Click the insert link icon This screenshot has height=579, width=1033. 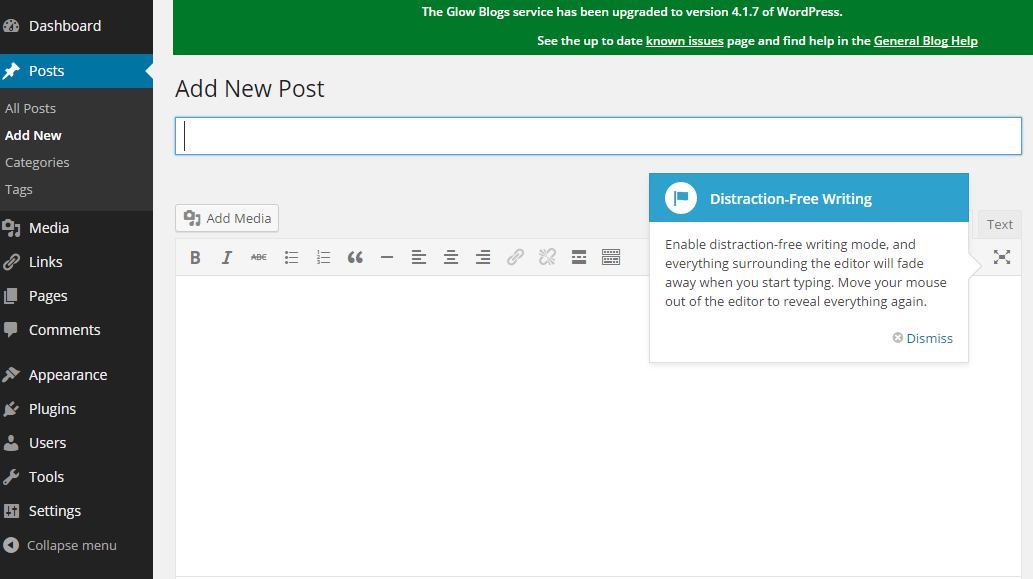pos(515,258)
